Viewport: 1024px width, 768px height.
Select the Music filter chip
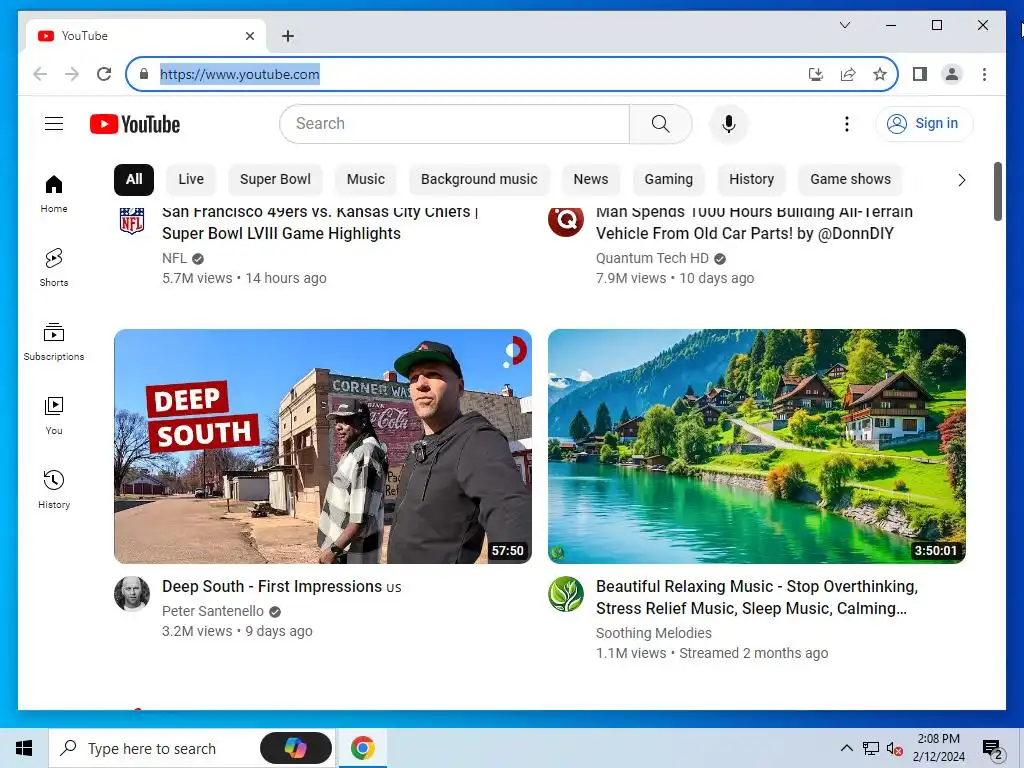pyautogui.click(x=366, y=180)
